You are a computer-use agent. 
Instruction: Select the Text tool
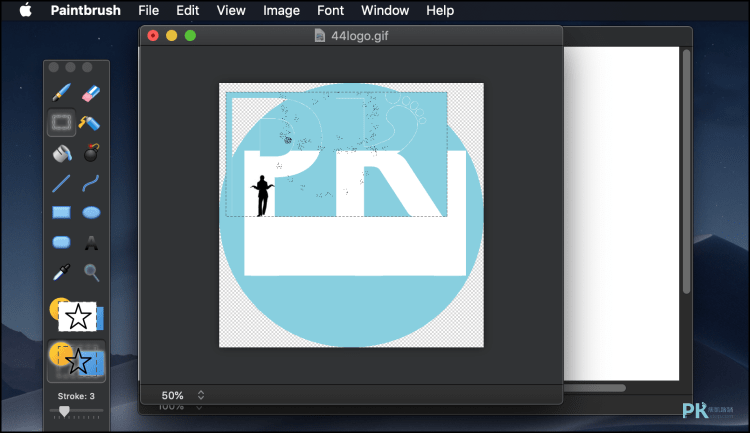(x=91, y=243)
